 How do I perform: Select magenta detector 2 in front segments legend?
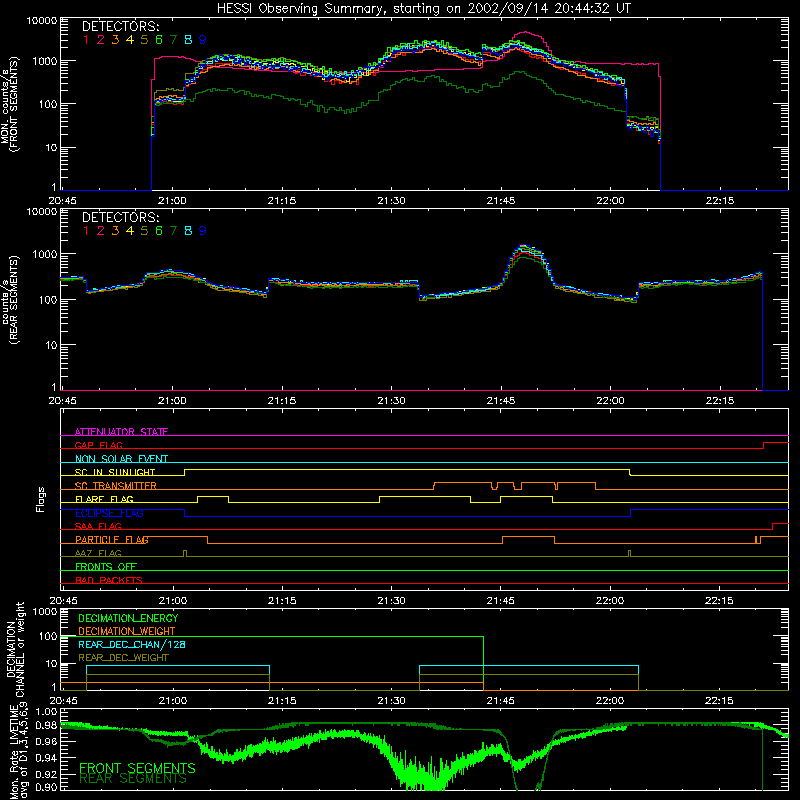101,40
